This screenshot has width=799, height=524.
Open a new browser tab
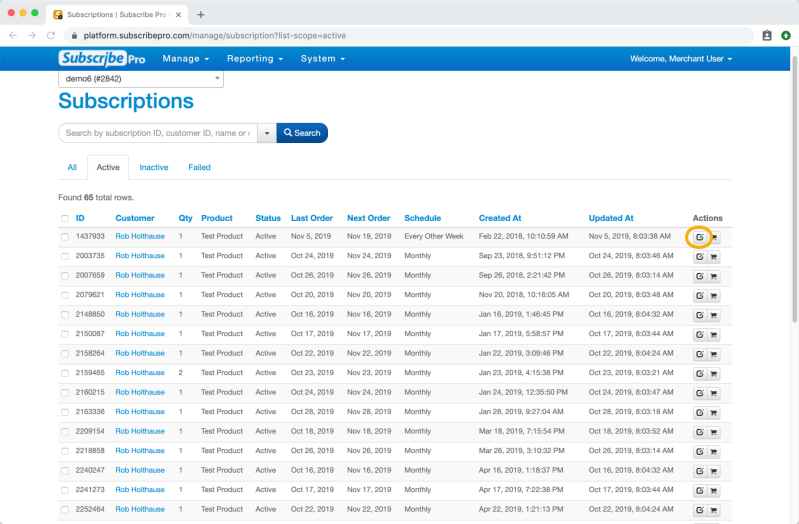pos(201,15)
